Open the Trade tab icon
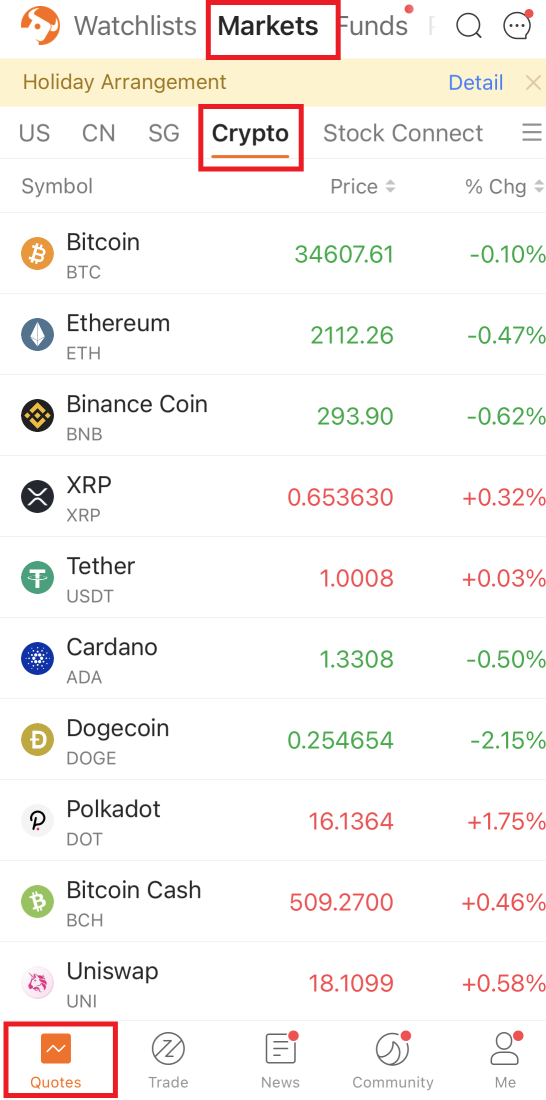546x1100 pixels. click(168, 1050)
